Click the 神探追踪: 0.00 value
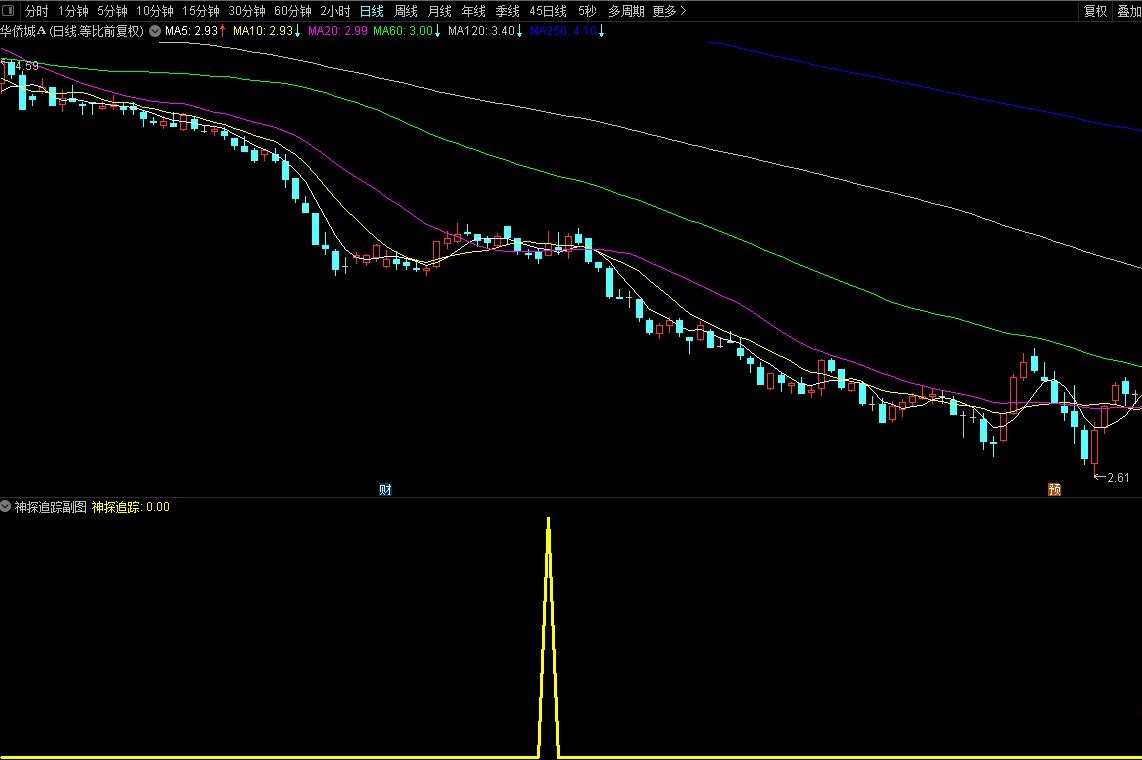1142x760 pixels. point(130,507)
